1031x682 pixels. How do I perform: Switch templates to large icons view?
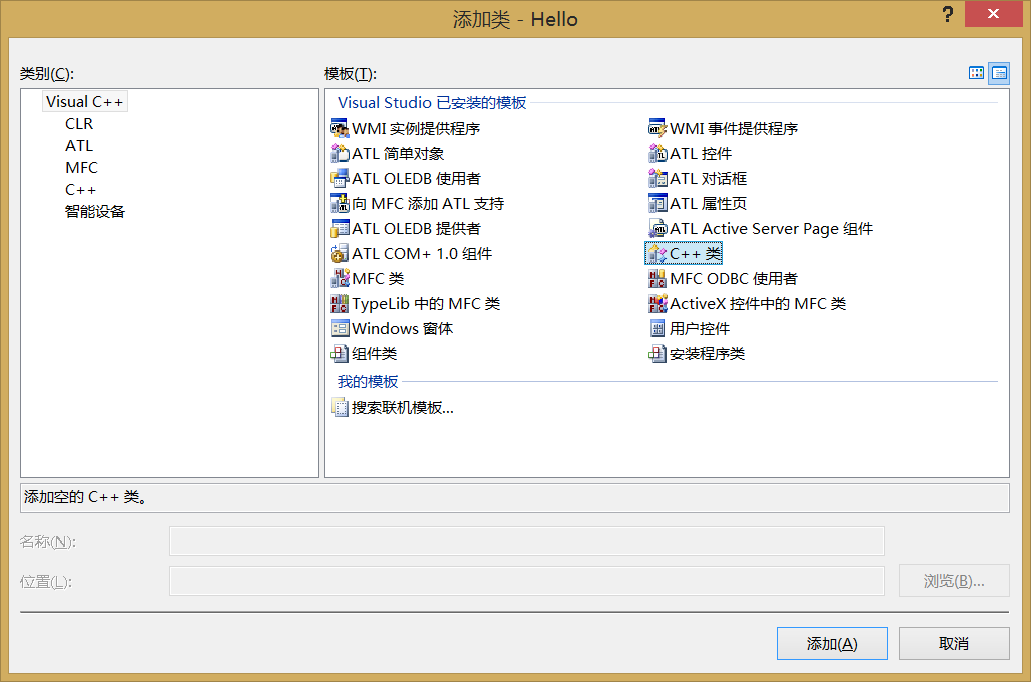(976, 73)
